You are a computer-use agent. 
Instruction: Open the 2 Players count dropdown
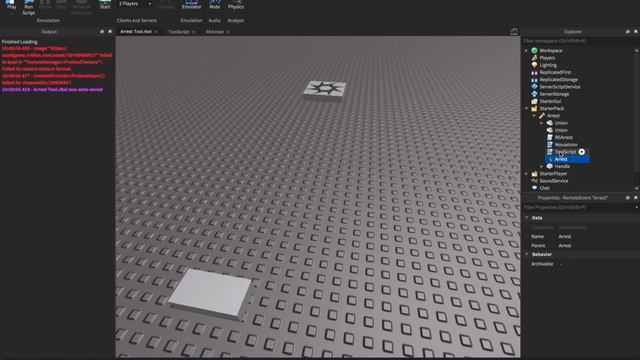click(136, 4)
